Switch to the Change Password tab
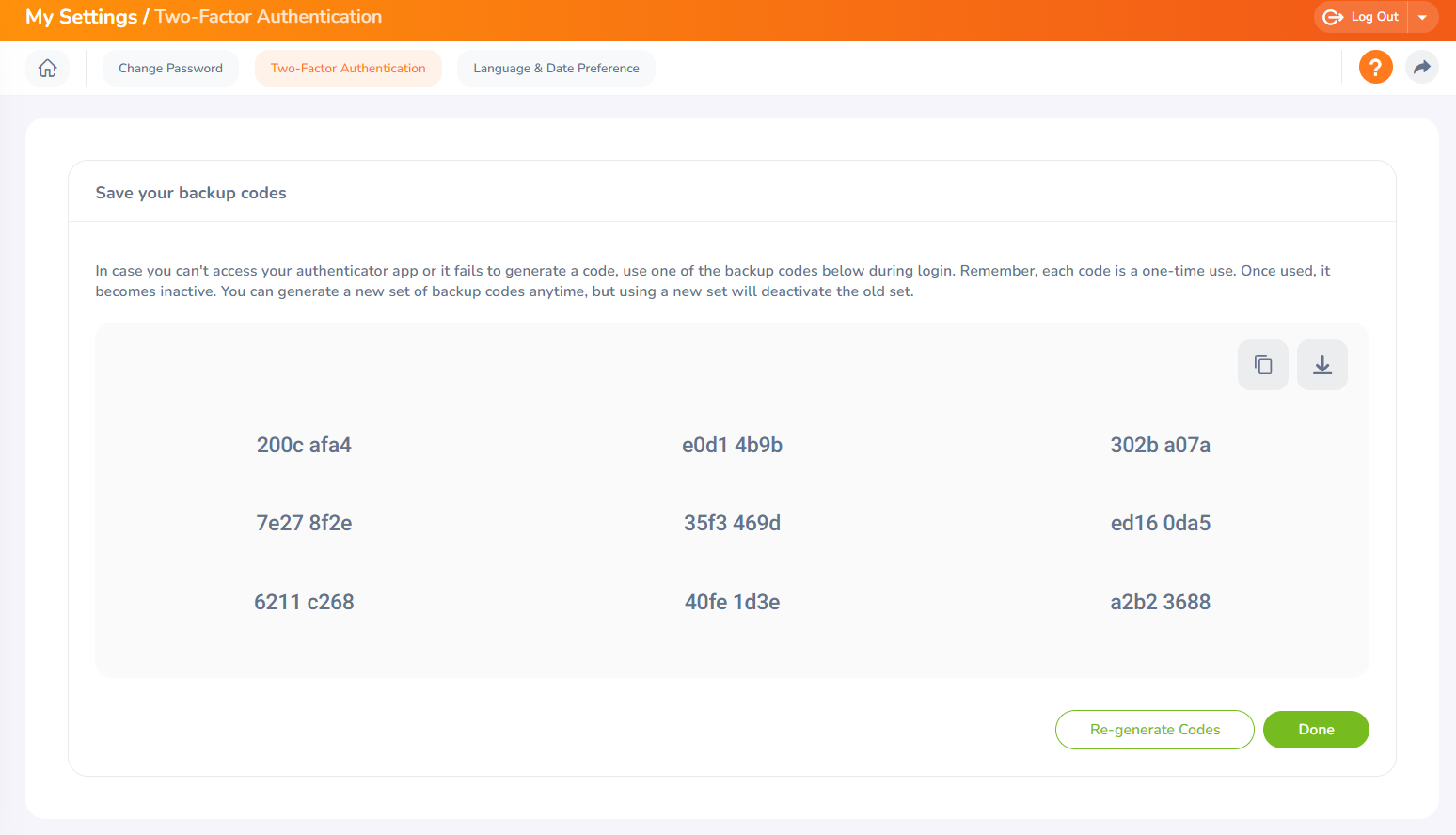This screenshot has width=1456, height=835. pyautogui.click(x=170, y=68)
